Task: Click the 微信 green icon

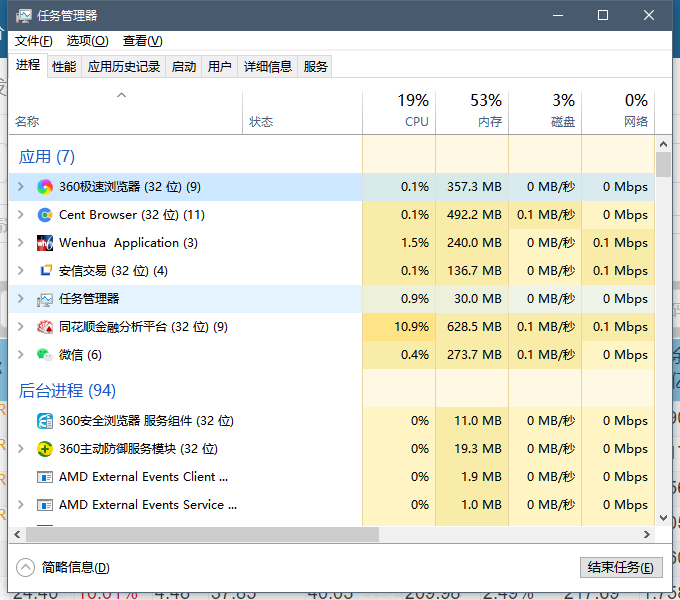Action: (x=45, y=355)
